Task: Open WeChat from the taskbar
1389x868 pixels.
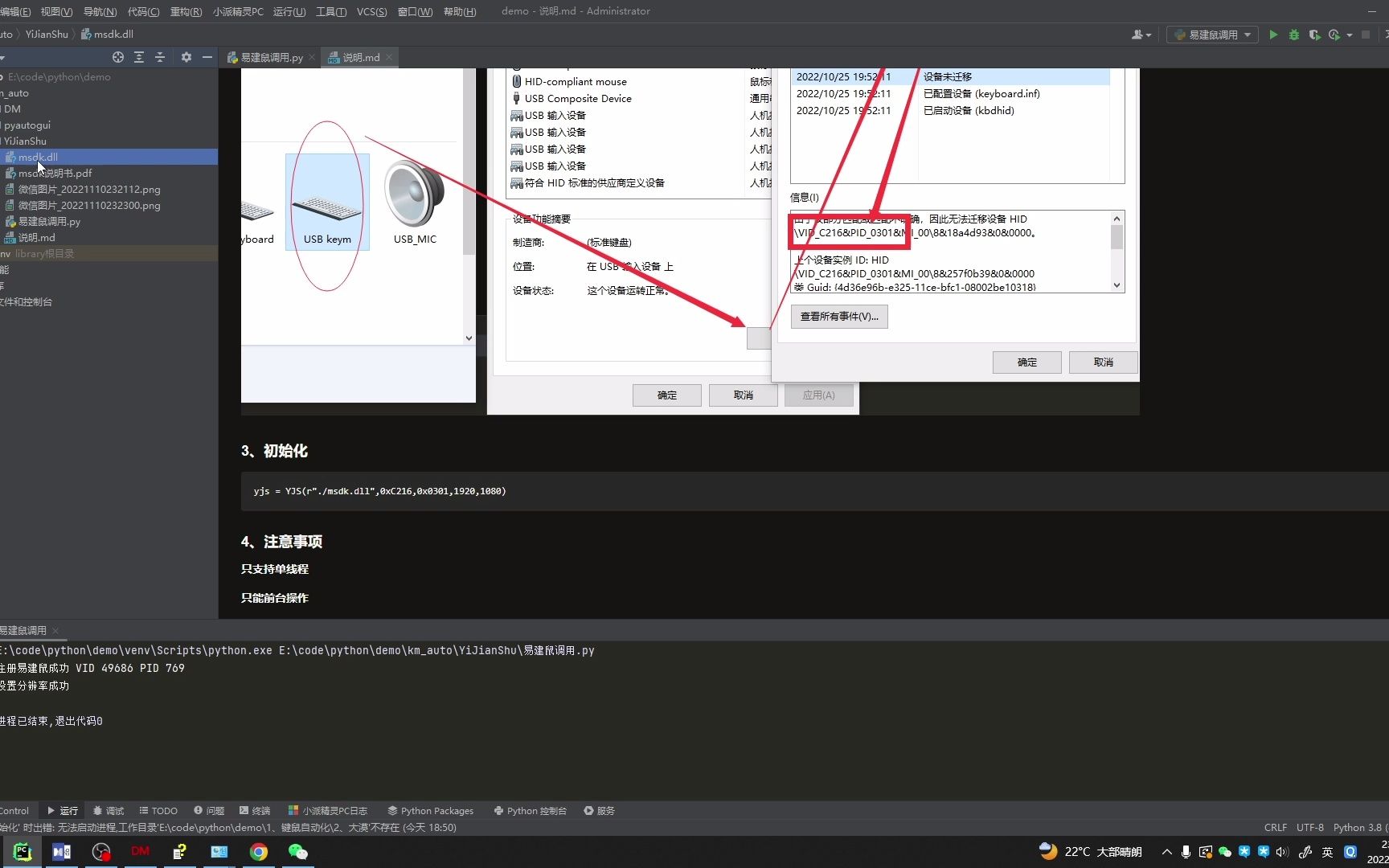Action: (298, 851)
